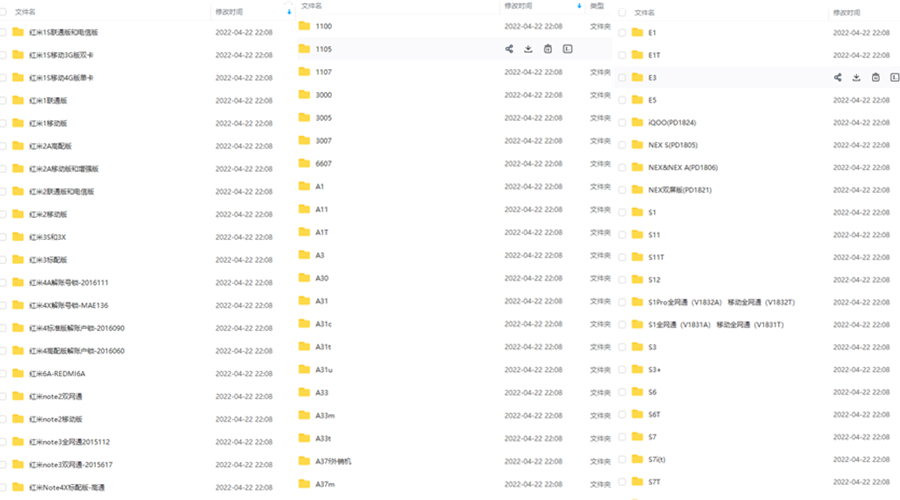Click the folder icon beside S7T

click(637, 482)
